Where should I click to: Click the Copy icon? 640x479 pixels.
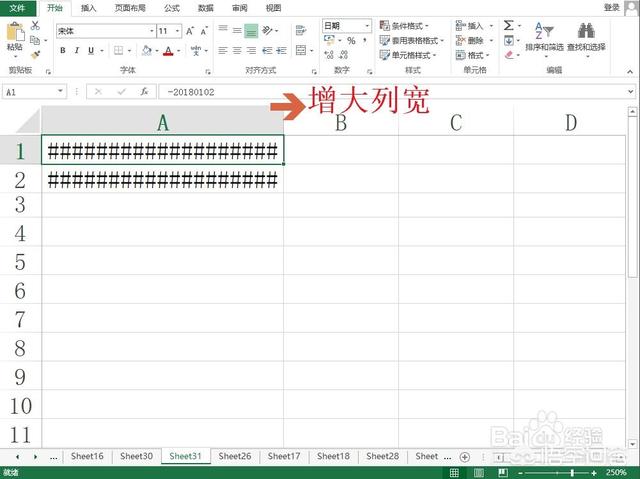pos(36,40)
